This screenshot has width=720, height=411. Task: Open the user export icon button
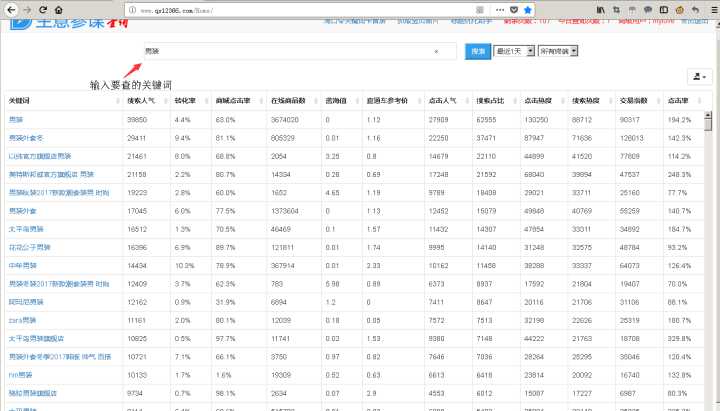point(695,76)
